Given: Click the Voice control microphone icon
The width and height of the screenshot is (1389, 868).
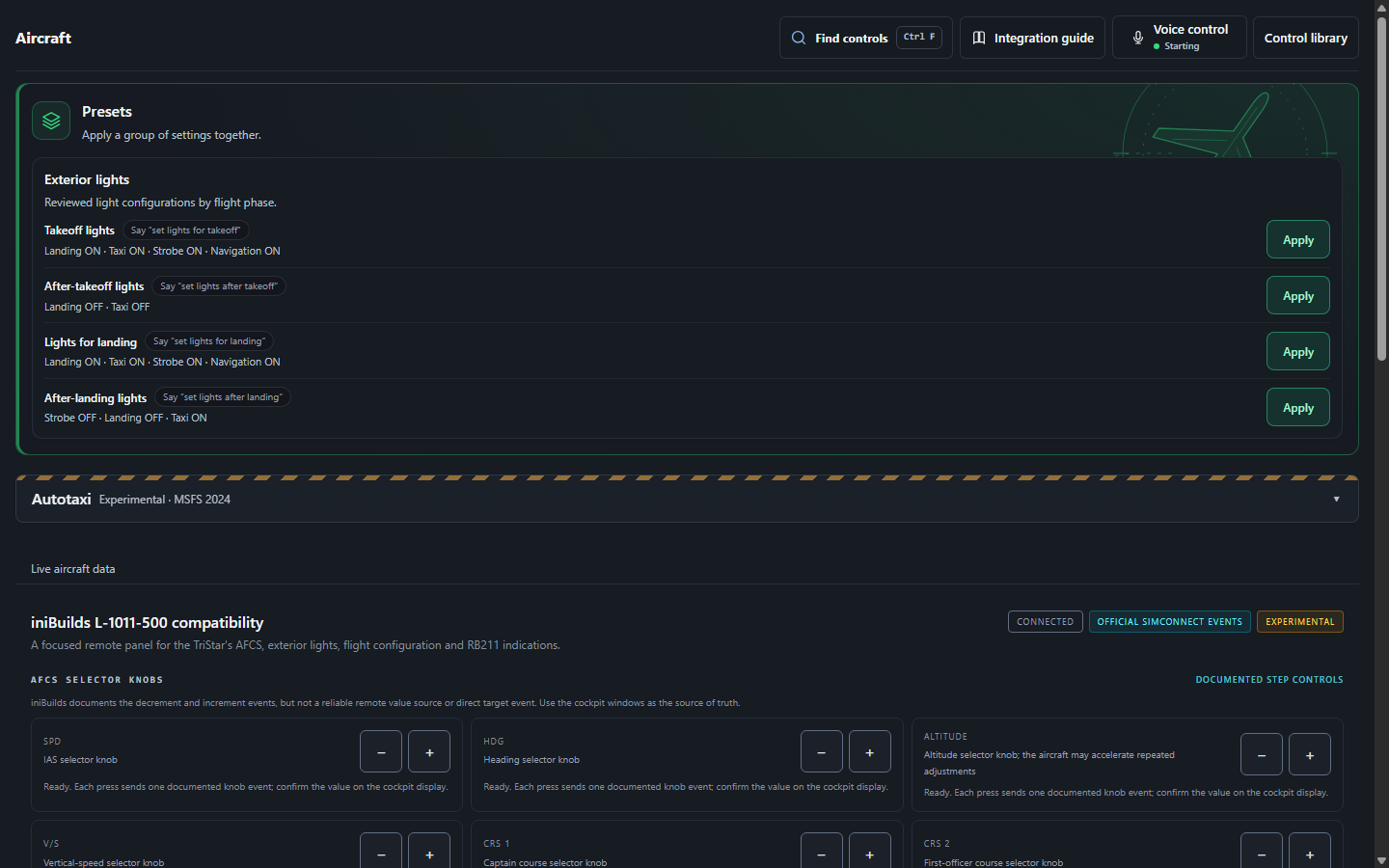Looking at the screenshot, I should coord(1138,38).
